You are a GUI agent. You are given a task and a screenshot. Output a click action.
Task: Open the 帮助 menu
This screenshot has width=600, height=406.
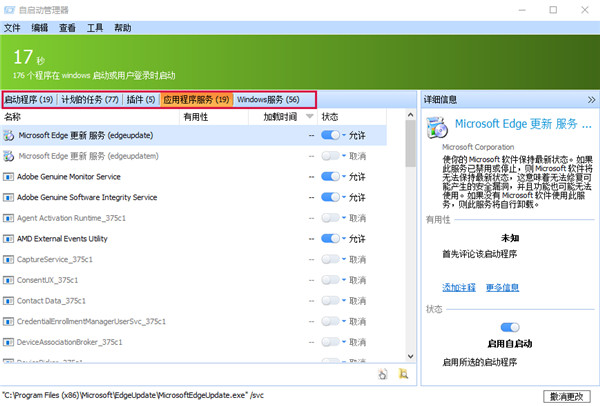click(123, 28)
